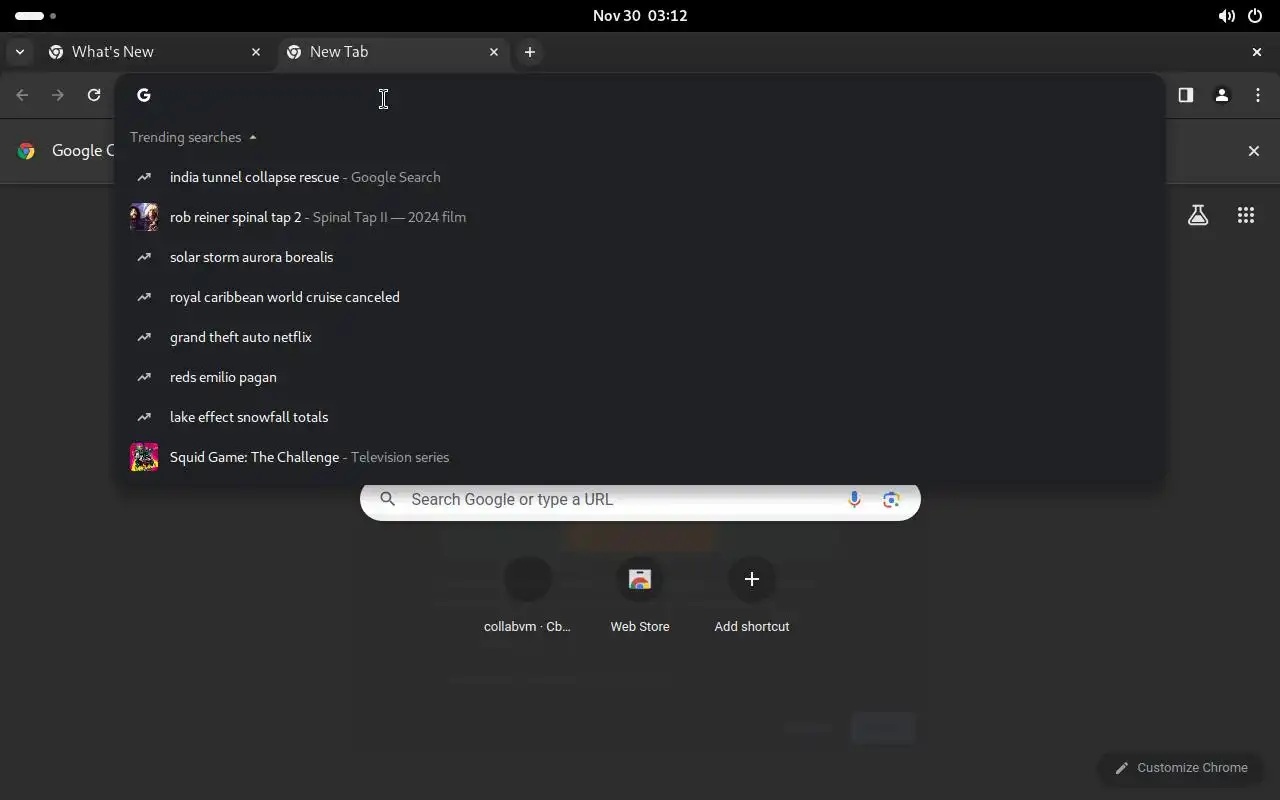The width and height of the screenshot is (1280, 800).
Task: Open the Google apps grid icon
Action: pyautogui.click(x=1246, y=215)
